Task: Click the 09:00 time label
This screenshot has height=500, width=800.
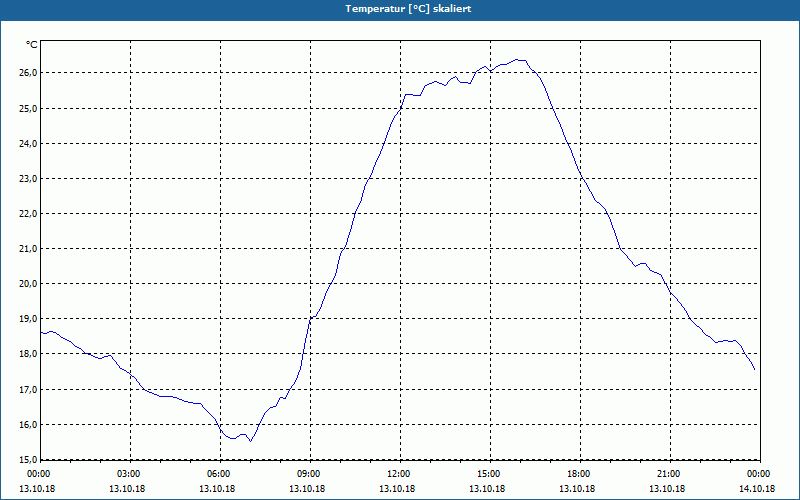Action: click(x=310, y=474)
